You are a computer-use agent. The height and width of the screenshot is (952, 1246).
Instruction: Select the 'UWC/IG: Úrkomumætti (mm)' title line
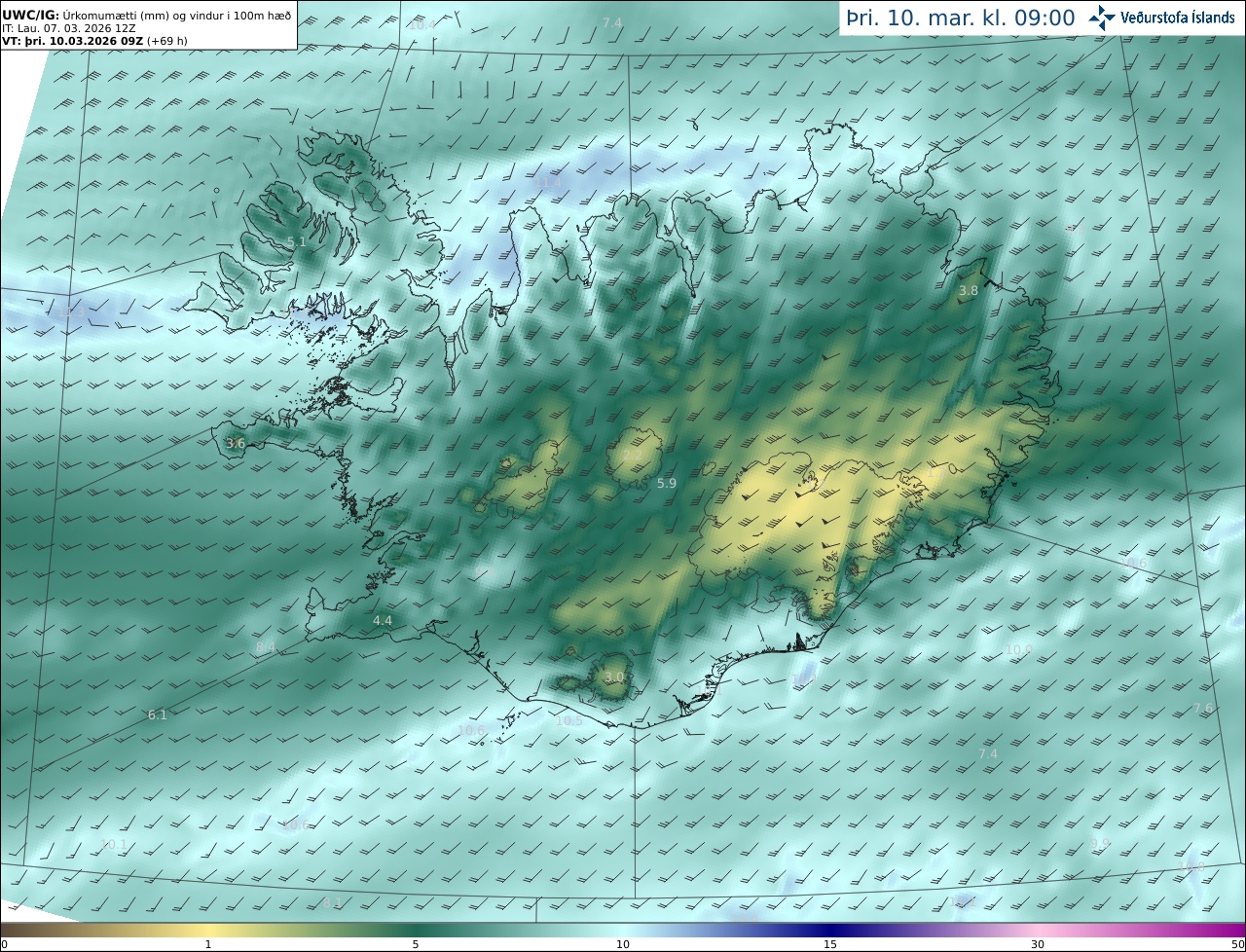[x=146, y=16]
